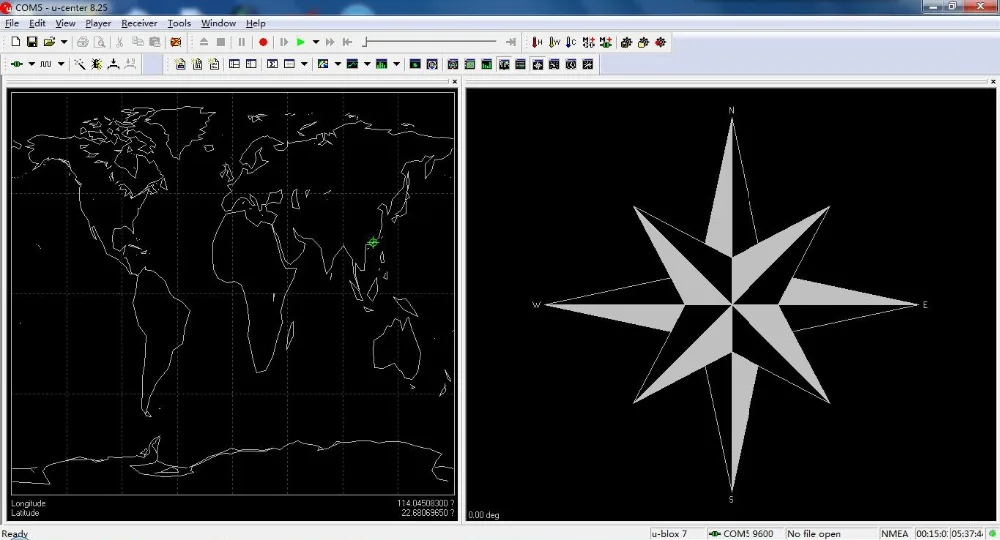Click the Paste clipboard icon

pos(154,42)
